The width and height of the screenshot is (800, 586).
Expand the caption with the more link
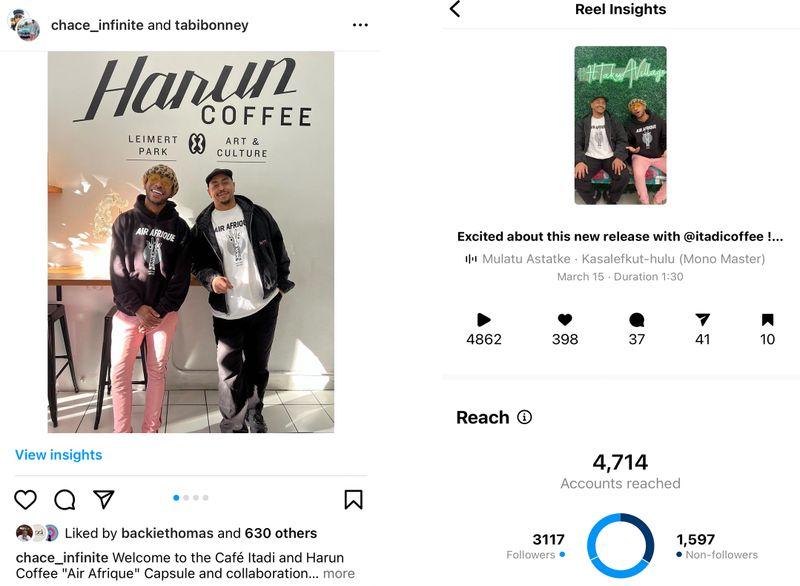(339, 573)
